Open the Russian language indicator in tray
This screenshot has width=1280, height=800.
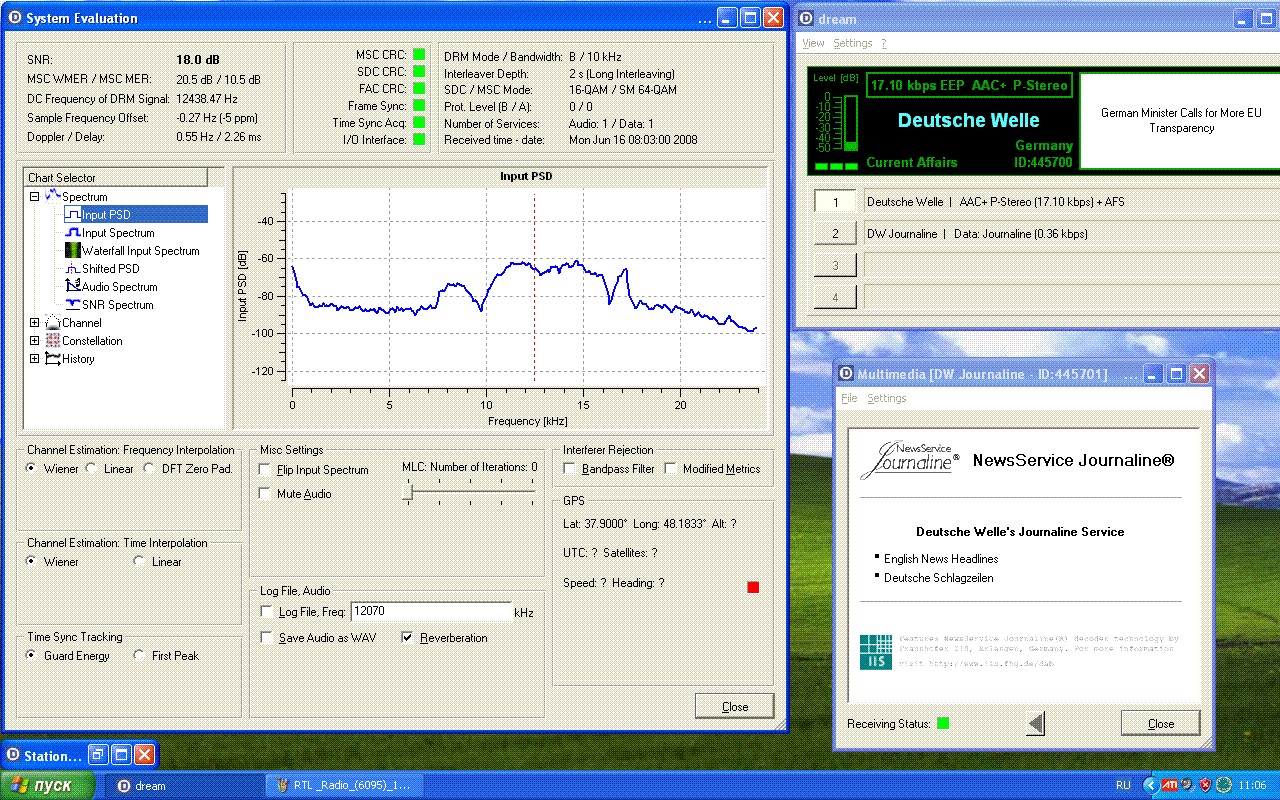pos(1123,785)
